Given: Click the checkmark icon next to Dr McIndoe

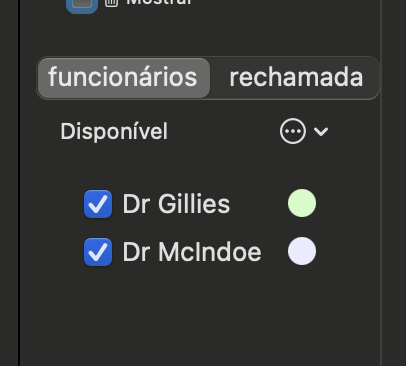Looking at the screenshot, I should coord(98,252).
